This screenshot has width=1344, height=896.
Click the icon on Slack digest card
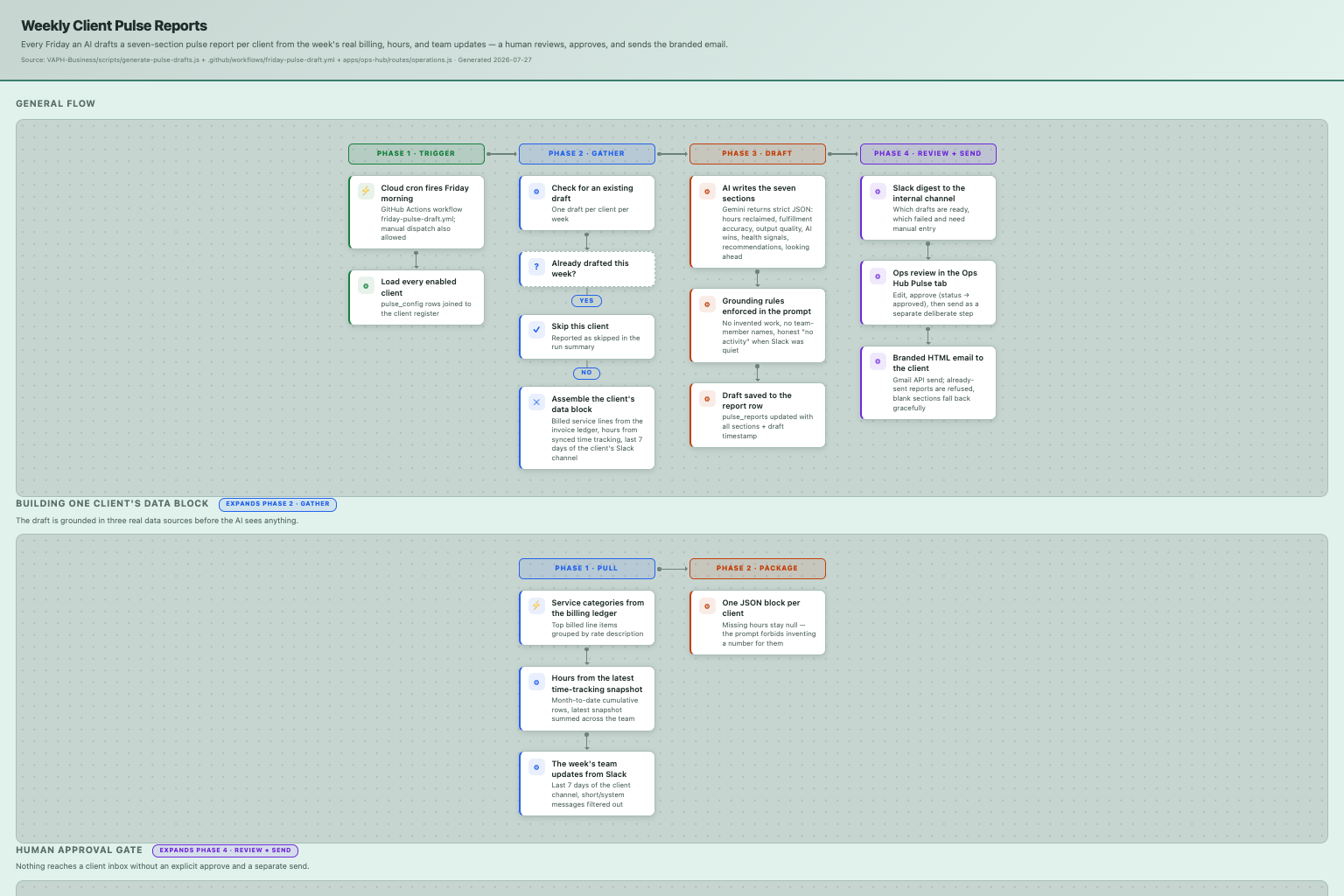(878, 191)
